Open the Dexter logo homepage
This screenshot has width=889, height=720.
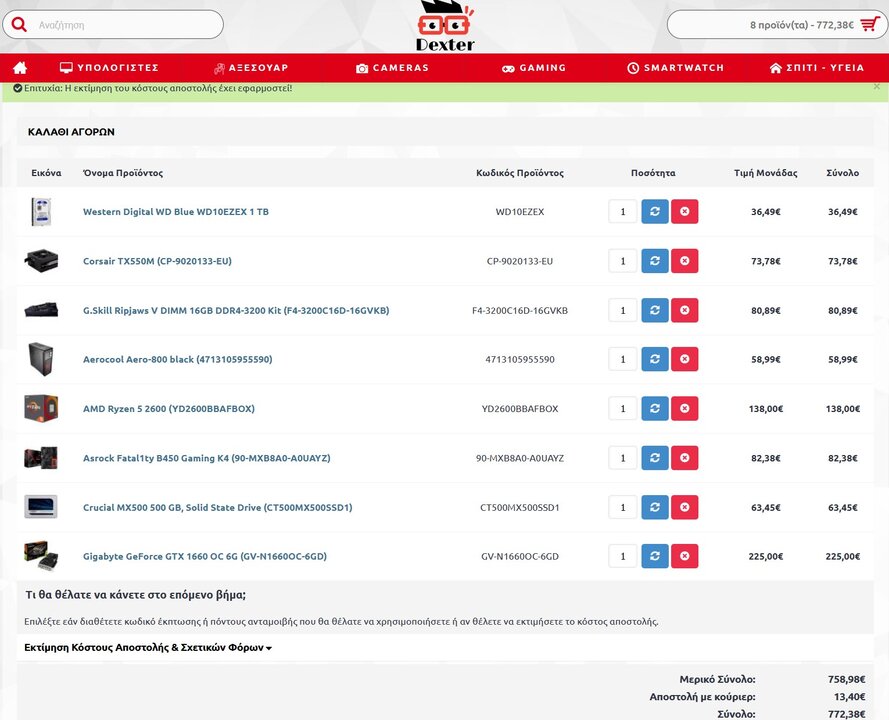(x=445, y=26)
